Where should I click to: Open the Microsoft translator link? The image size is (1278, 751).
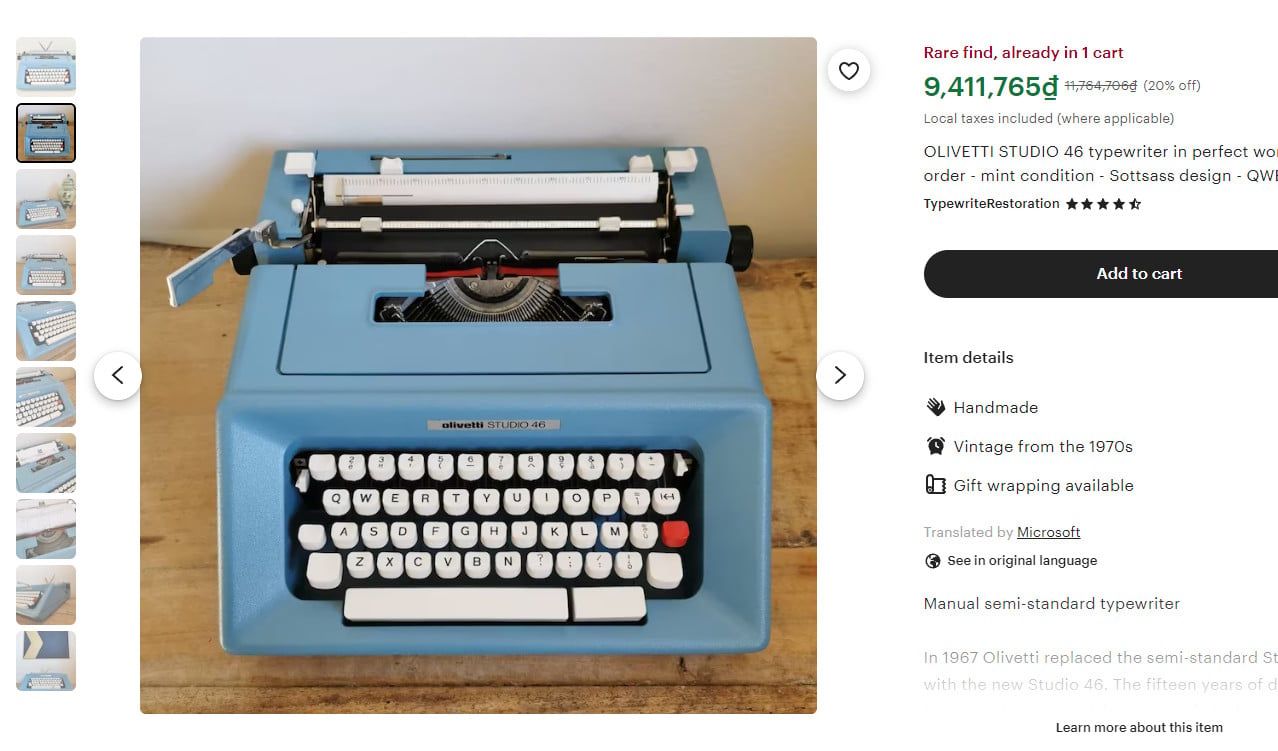1048,532
